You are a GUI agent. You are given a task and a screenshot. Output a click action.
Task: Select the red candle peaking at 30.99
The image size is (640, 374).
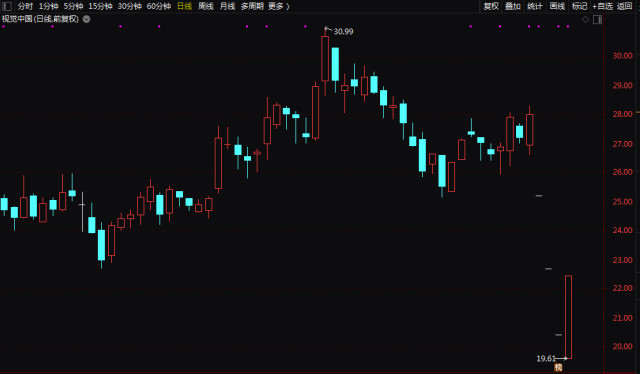tap(325, 59)
